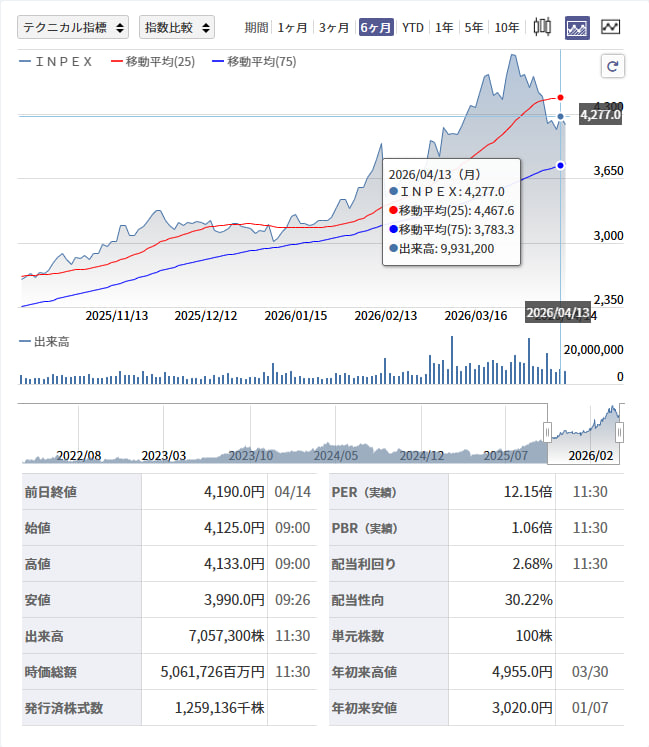649x747 pixels.
Task: Click the 安値 value 3,990.0円
Action: [234, 600]
